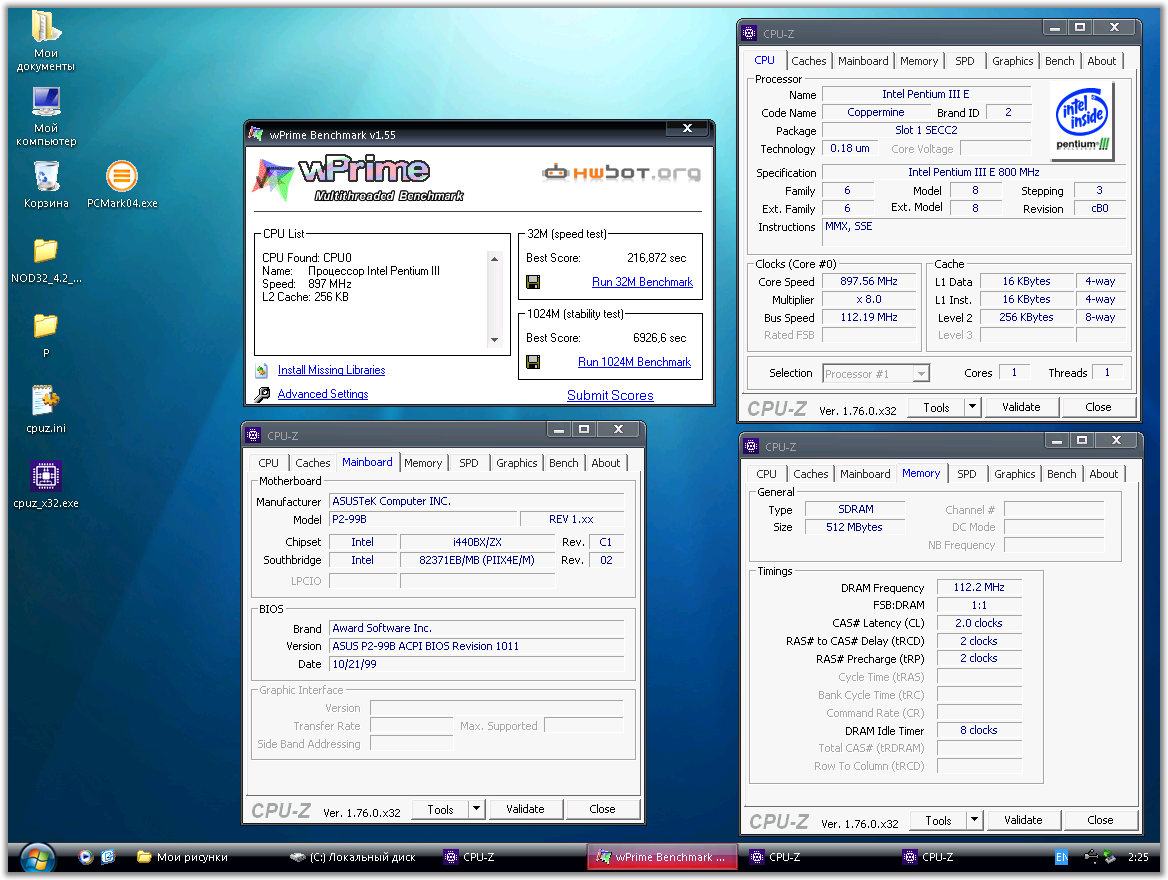Click Submit Scores link
1168x880 pixels.
(x=610, y=395)
